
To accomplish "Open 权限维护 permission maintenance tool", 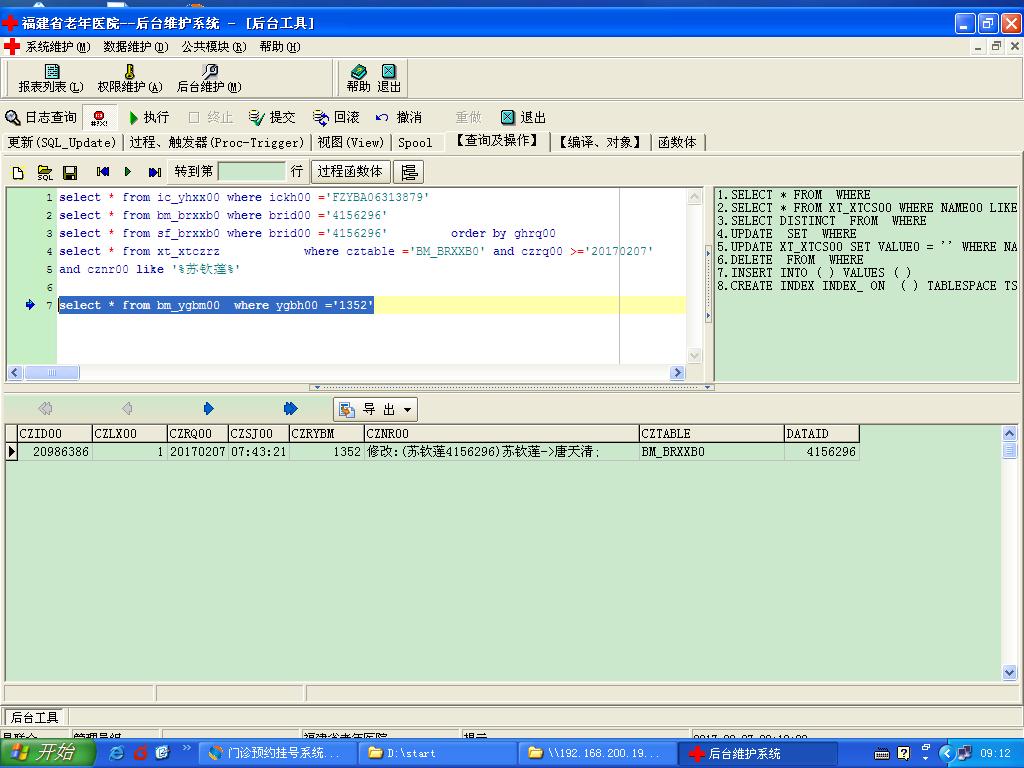I will pos(129,78).
